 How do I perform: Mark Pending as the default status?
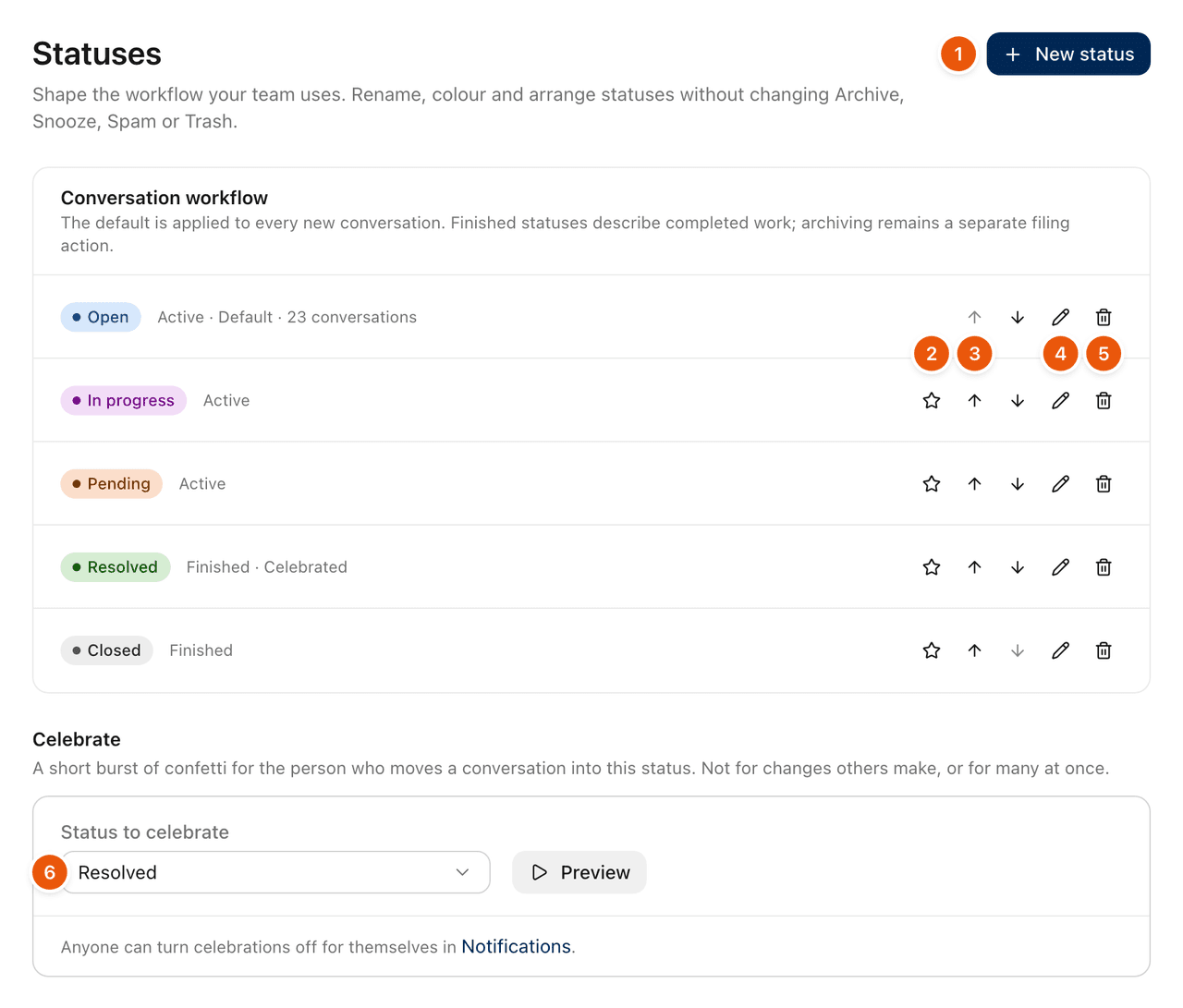(932, 483)
